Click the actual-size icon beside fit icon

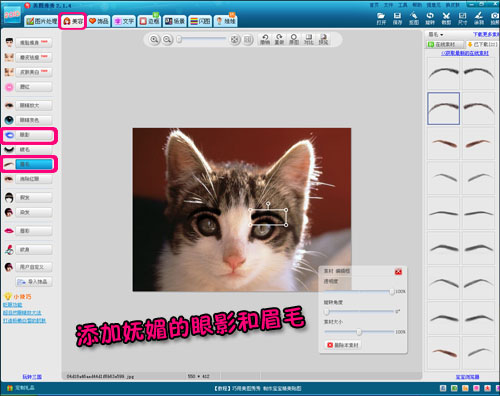248,40
